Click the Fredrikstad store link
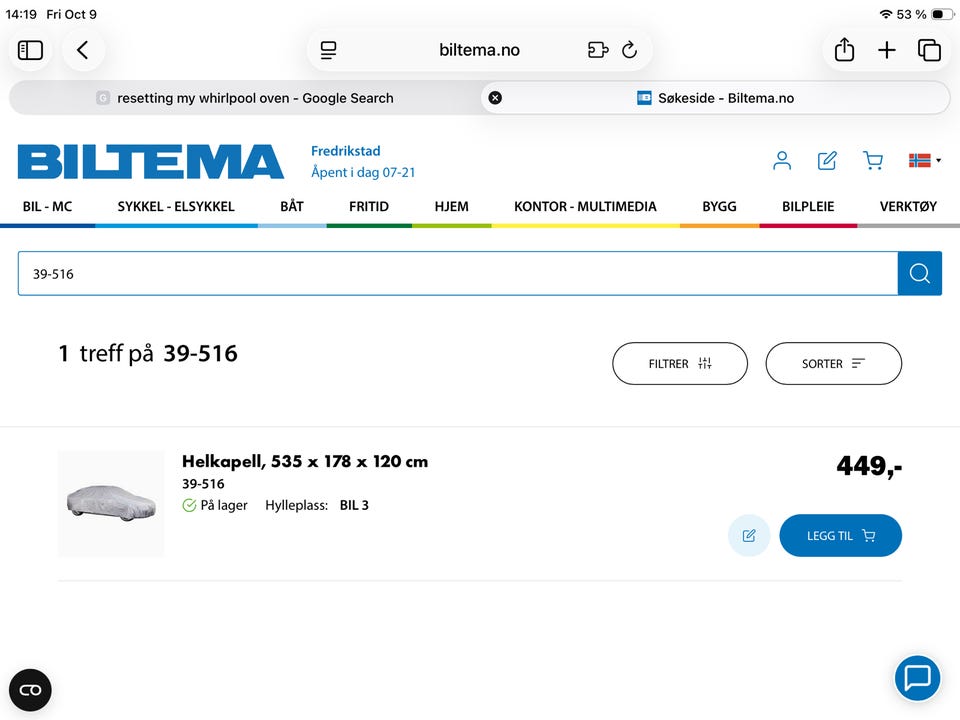Screen dimensions: 960x720 click(345, 151)
